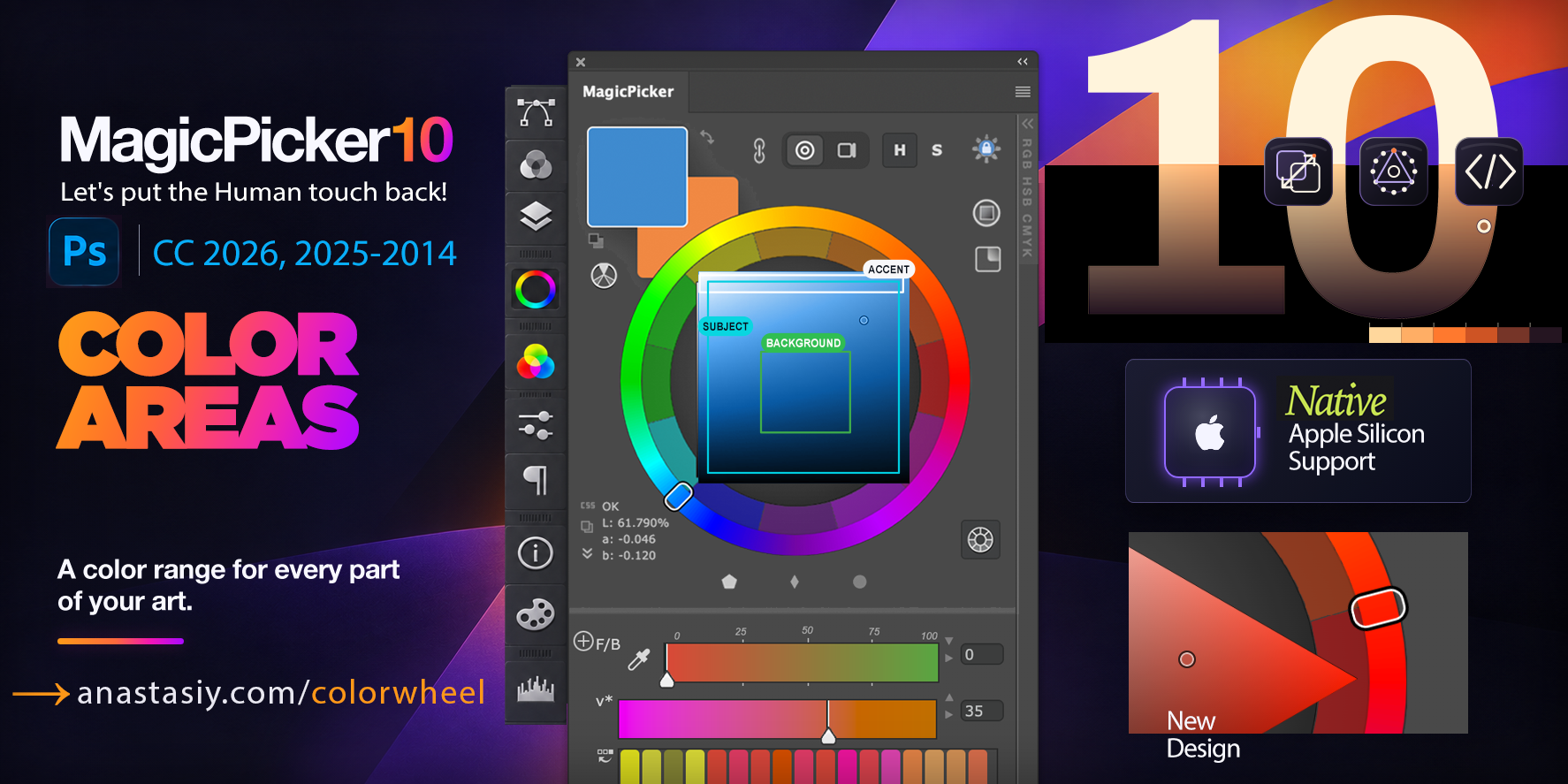
Task: Click the right arrow beside the 35 value field
Action: [949, 714]
